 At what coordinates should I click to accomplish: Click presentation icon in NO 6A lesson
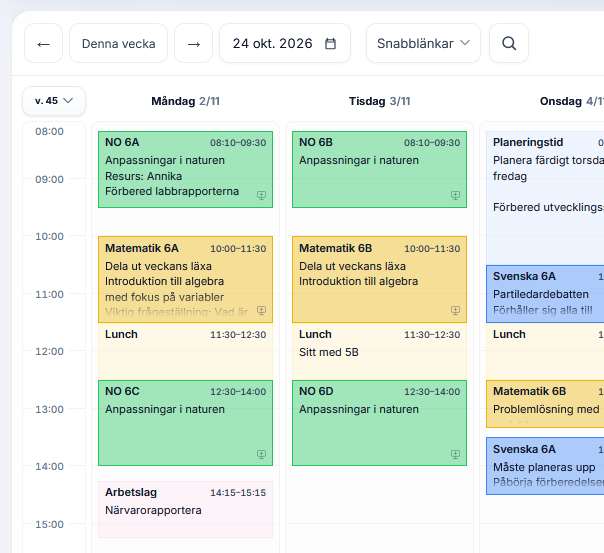pyautogui.click(x=262, y=195)
